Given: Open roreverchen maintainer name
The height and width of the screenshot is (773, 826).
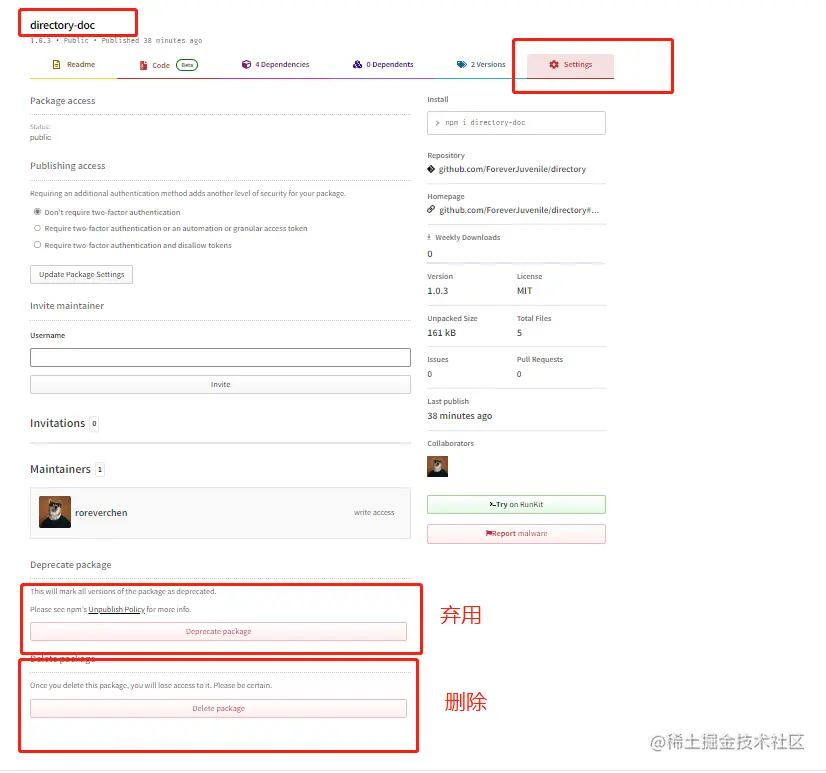Looking at the screenshot, I should [x=101, y=513].
